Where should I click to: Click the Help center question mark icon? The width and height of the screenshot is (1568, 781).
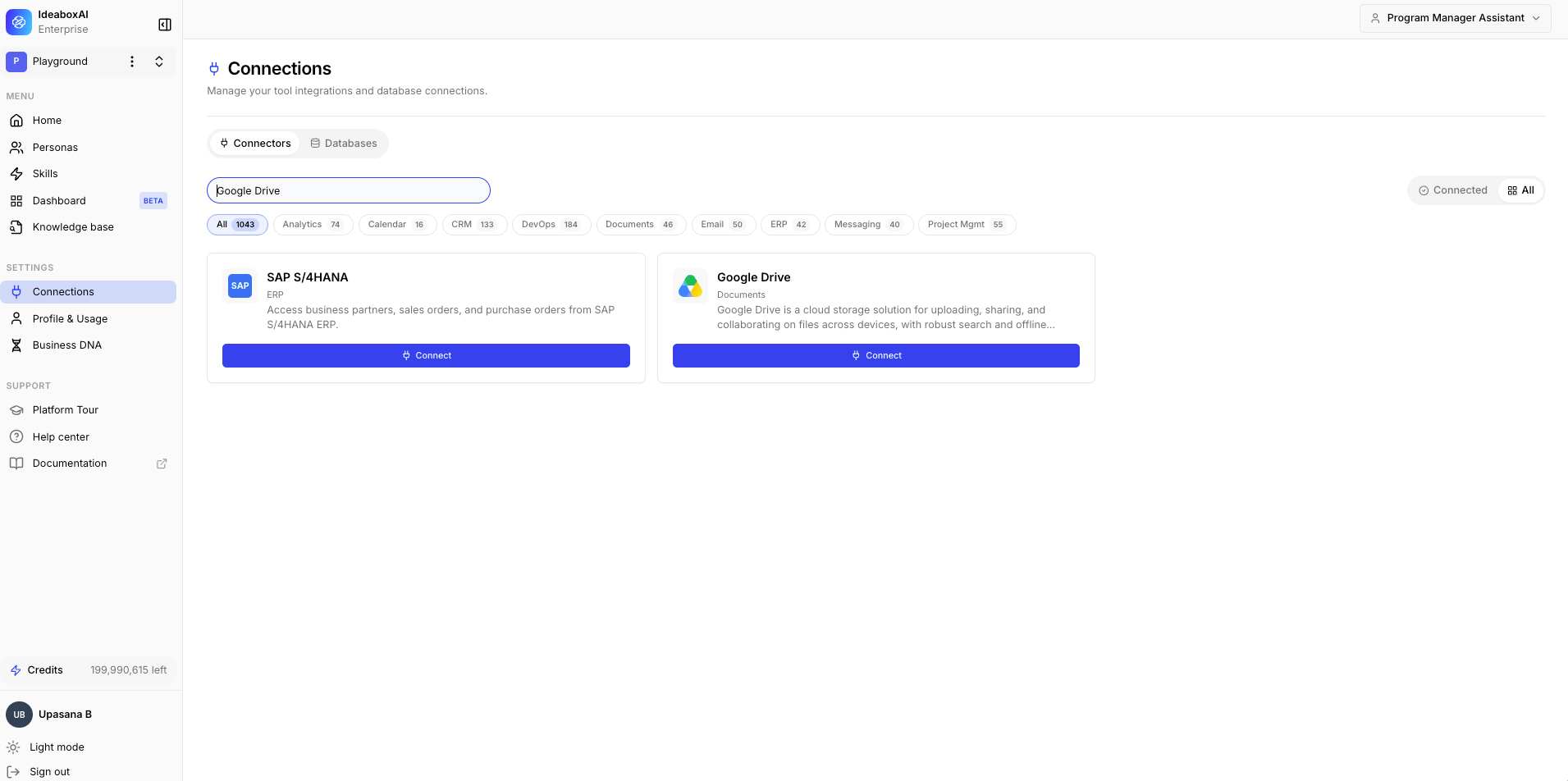16,437
